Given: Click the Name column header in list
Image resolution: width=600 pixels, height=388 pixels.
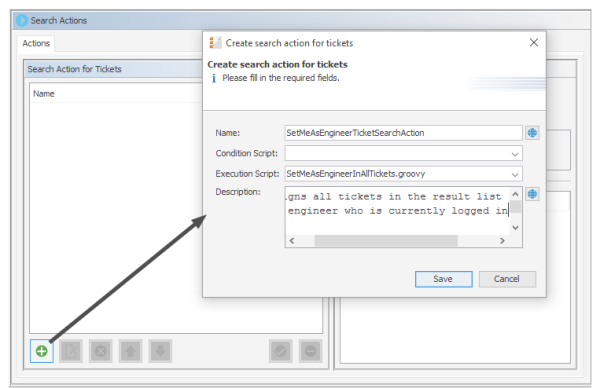Looking at the screenshot, I should click(x=44, y=94).
